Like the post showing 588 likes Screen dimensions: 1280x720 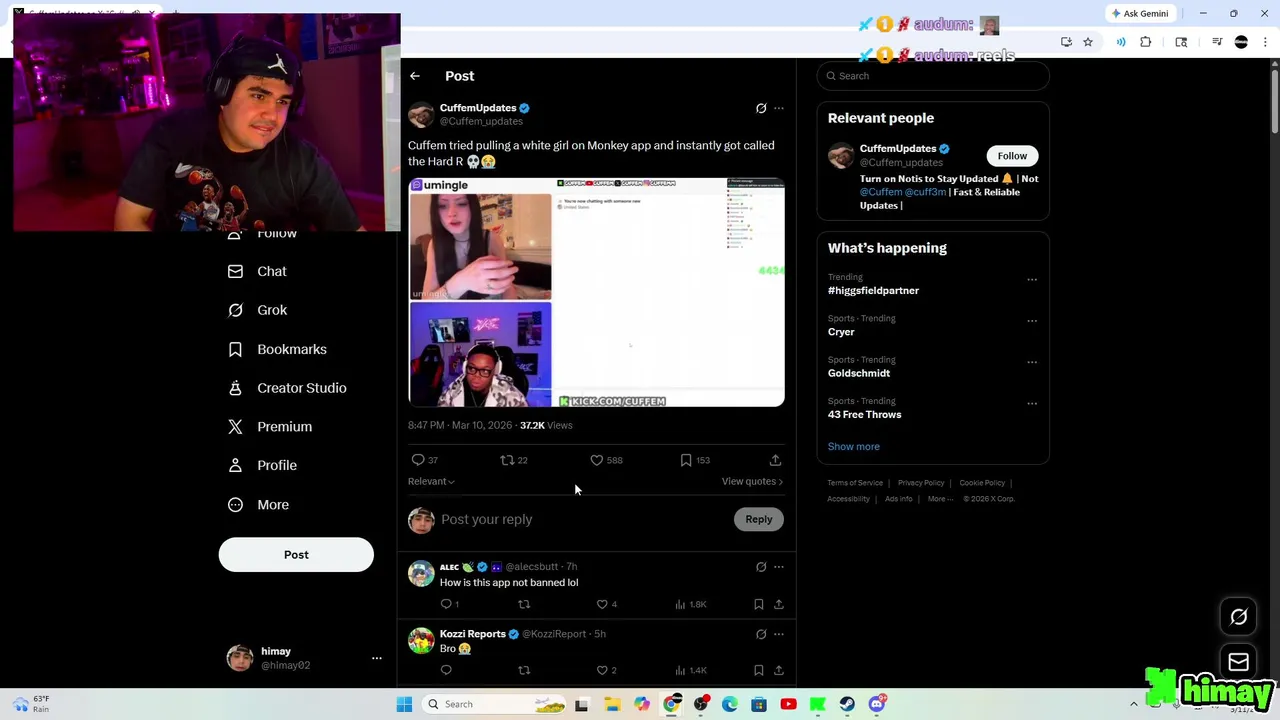click(x=597, y=460)
